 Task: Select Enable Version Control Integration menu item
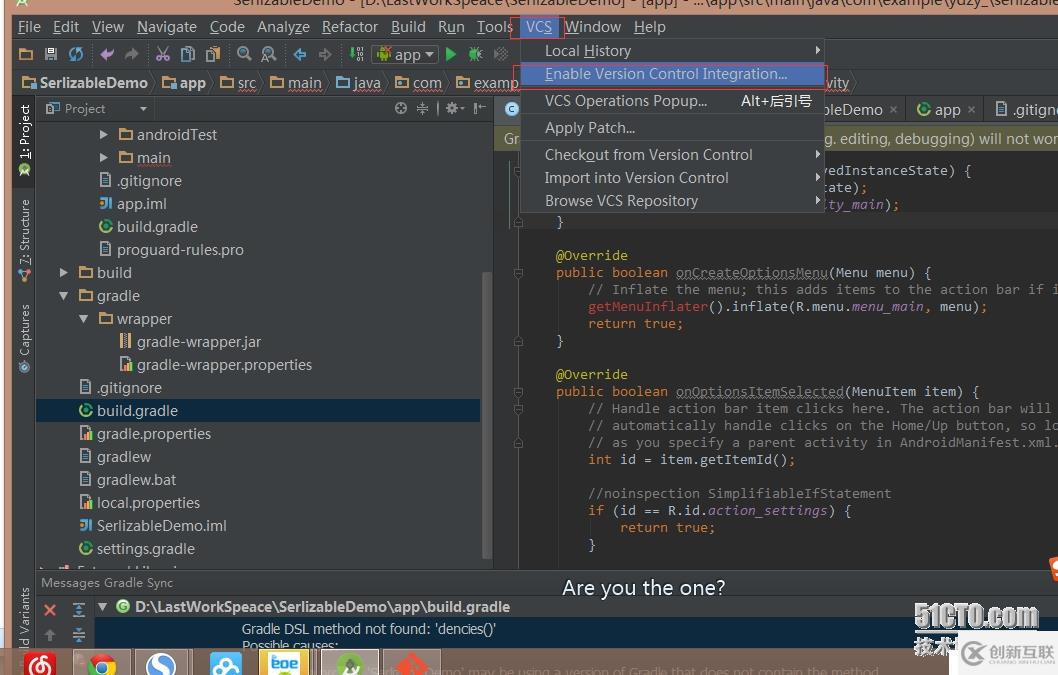[x=666, y=74]
